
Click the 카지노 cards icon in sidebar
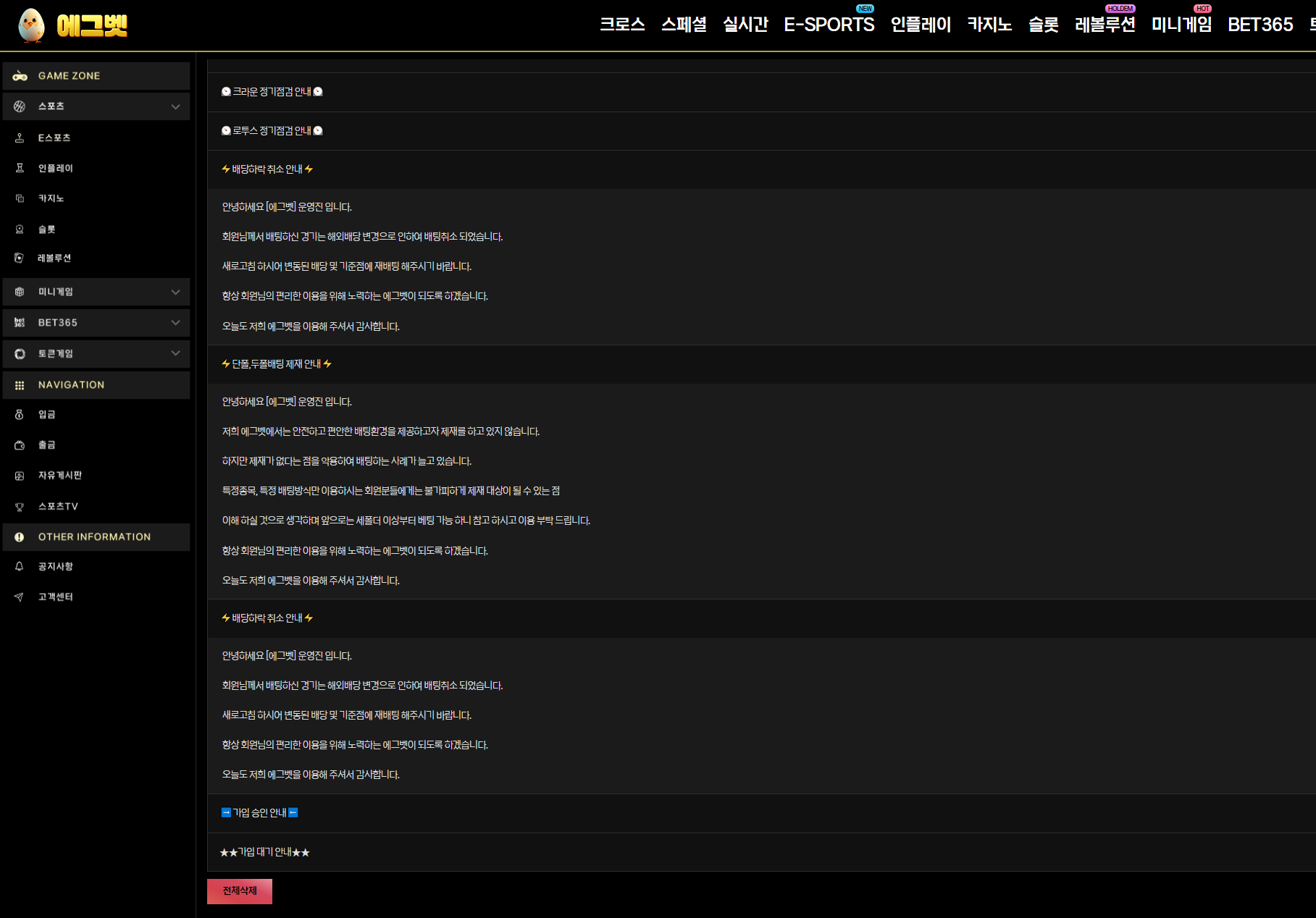[20, 198]
